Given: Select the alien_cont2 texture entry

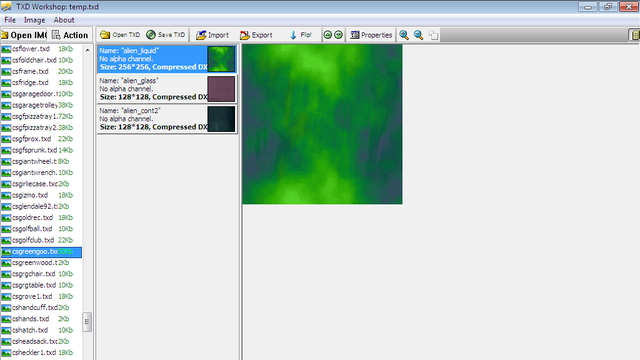Looking at the screenshot, I should (x=167, y=119).
